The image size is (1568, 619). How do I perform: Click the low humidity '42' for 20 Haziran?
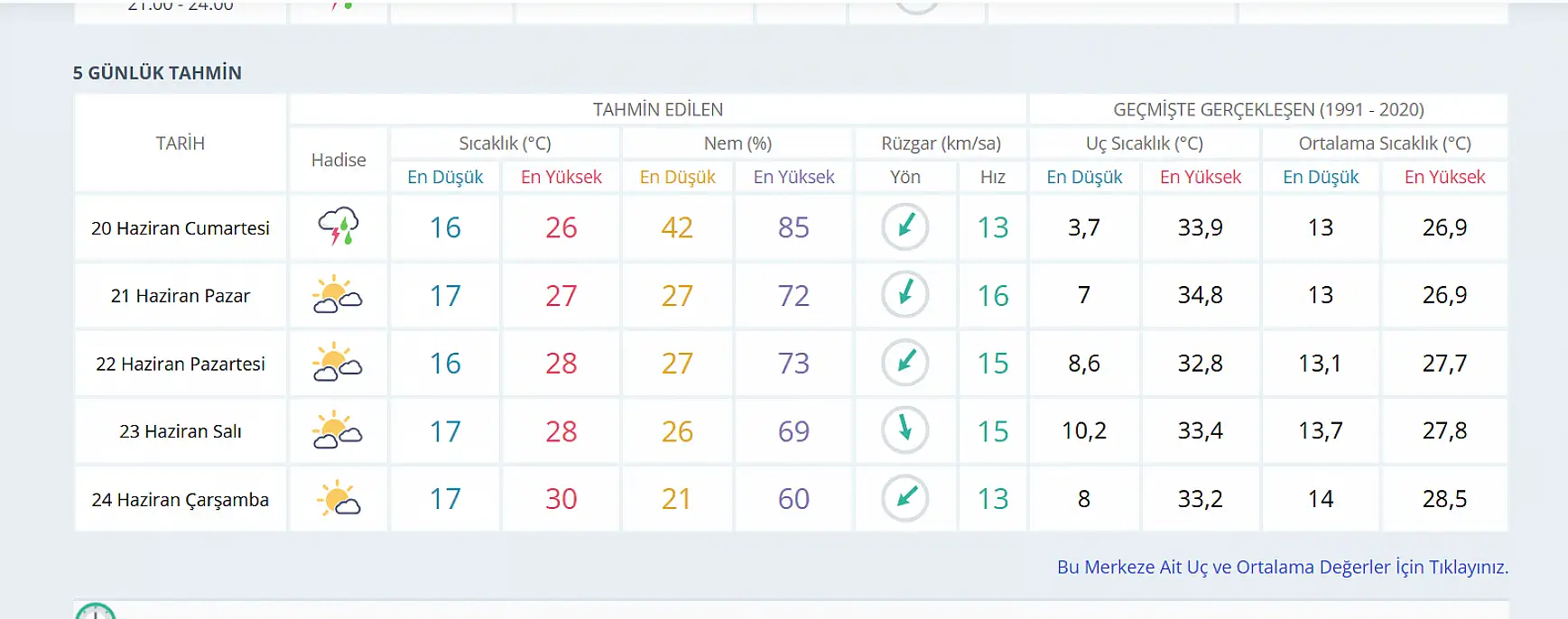677,227
